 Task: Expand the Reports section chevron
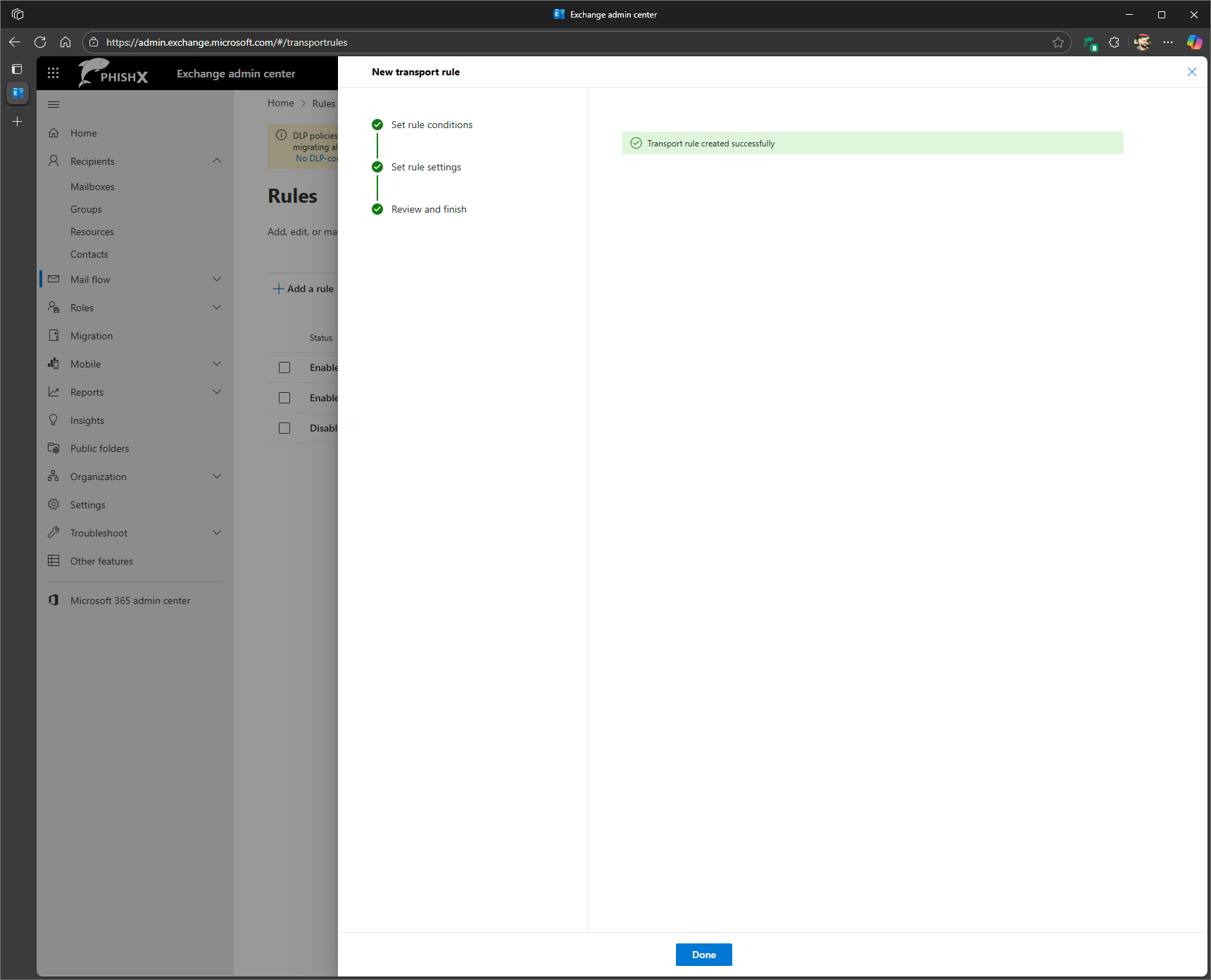click(217, 392)
